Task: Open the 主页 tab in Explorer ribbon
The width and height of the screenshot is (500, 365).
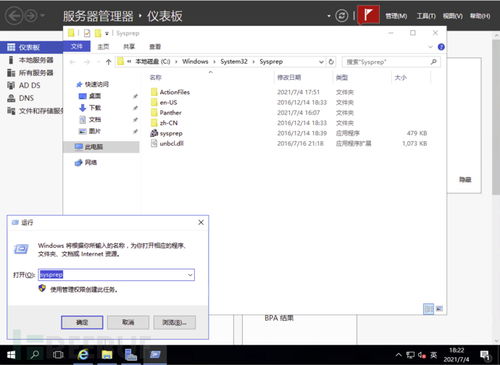Action: [x=103, y=47]
